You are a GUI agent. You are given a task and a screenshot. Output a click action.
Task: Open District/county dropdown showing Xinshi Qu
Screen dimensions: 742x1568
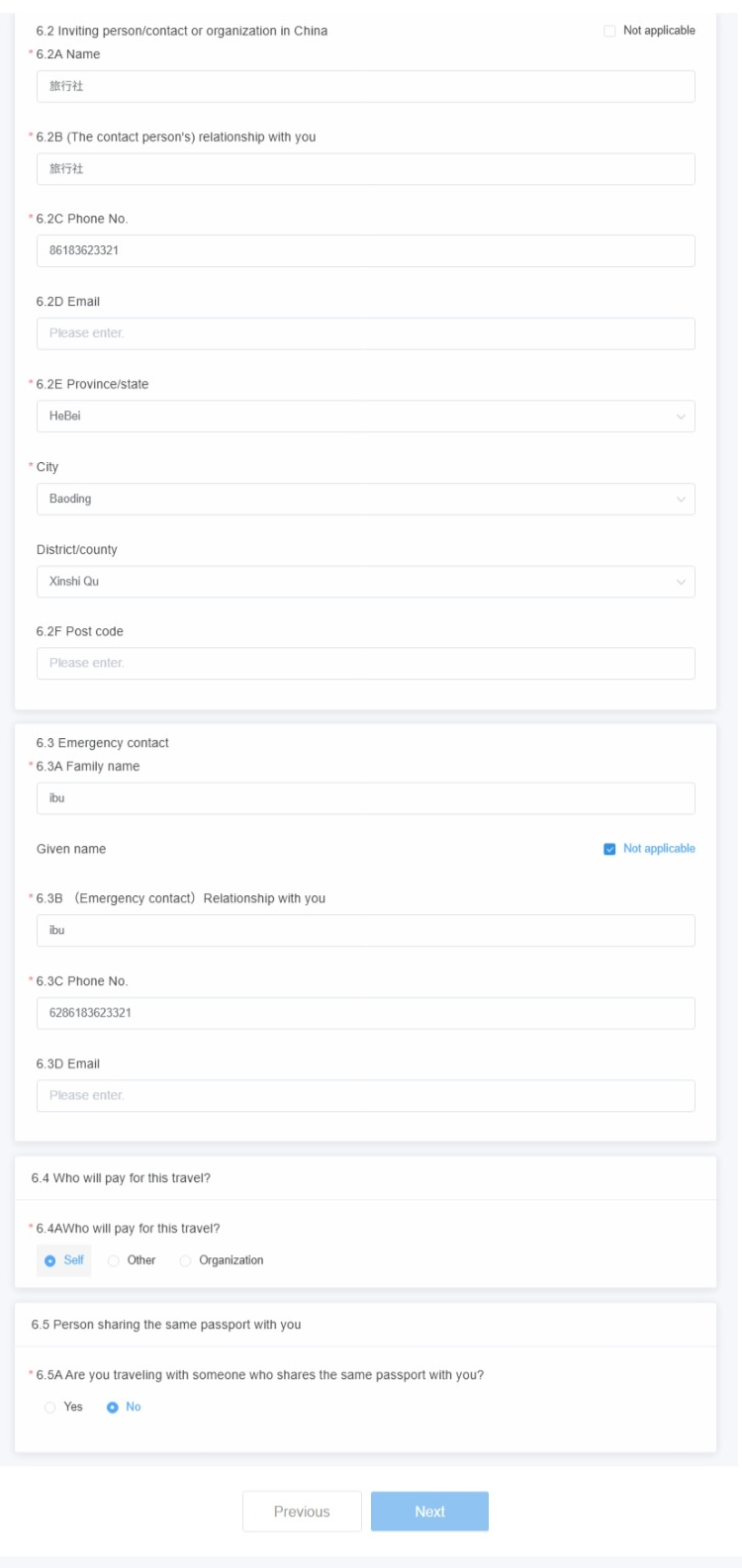(x=365, y=582)
